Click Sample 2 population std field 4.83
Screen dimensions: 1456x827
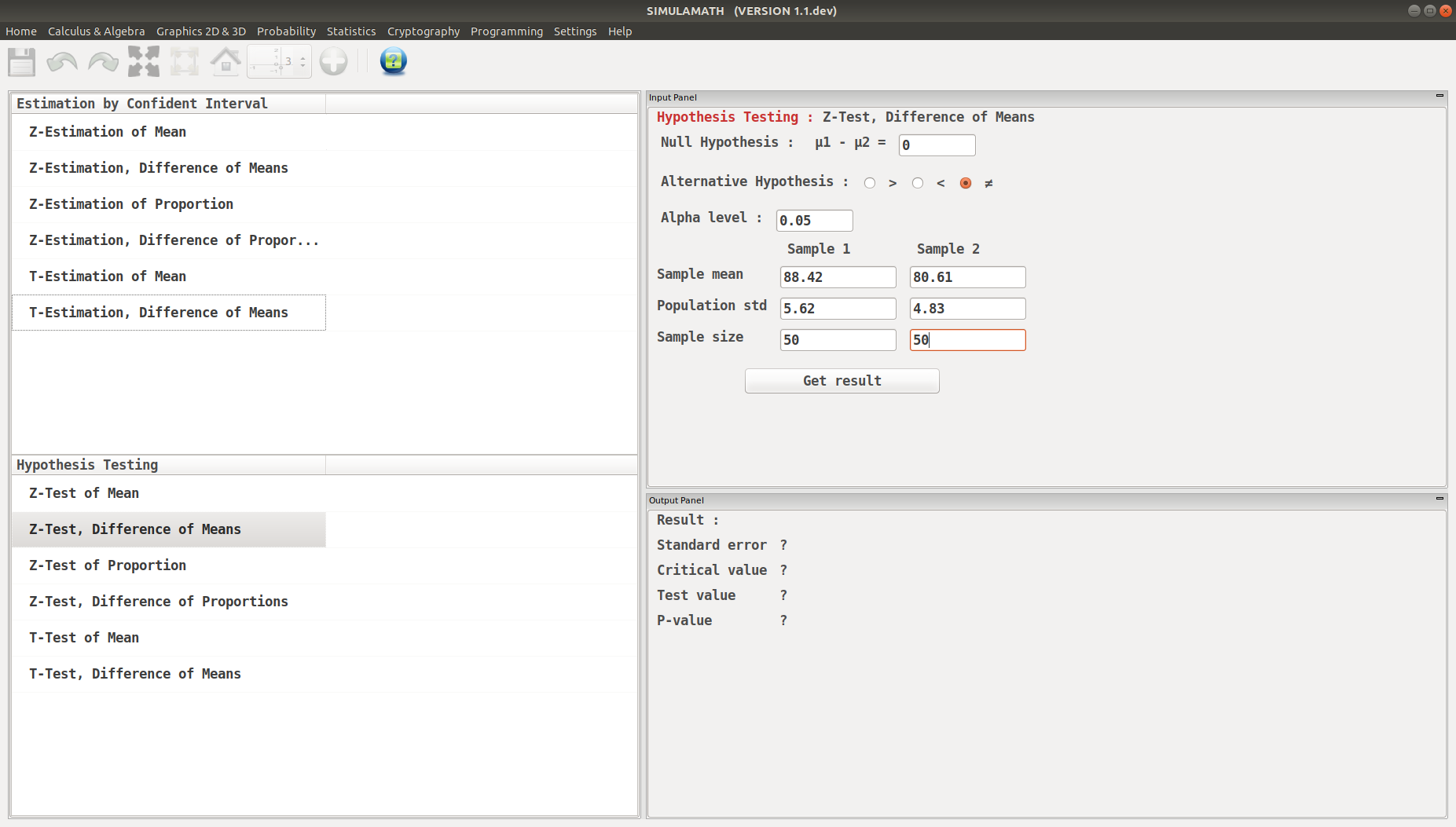[968, 309]
